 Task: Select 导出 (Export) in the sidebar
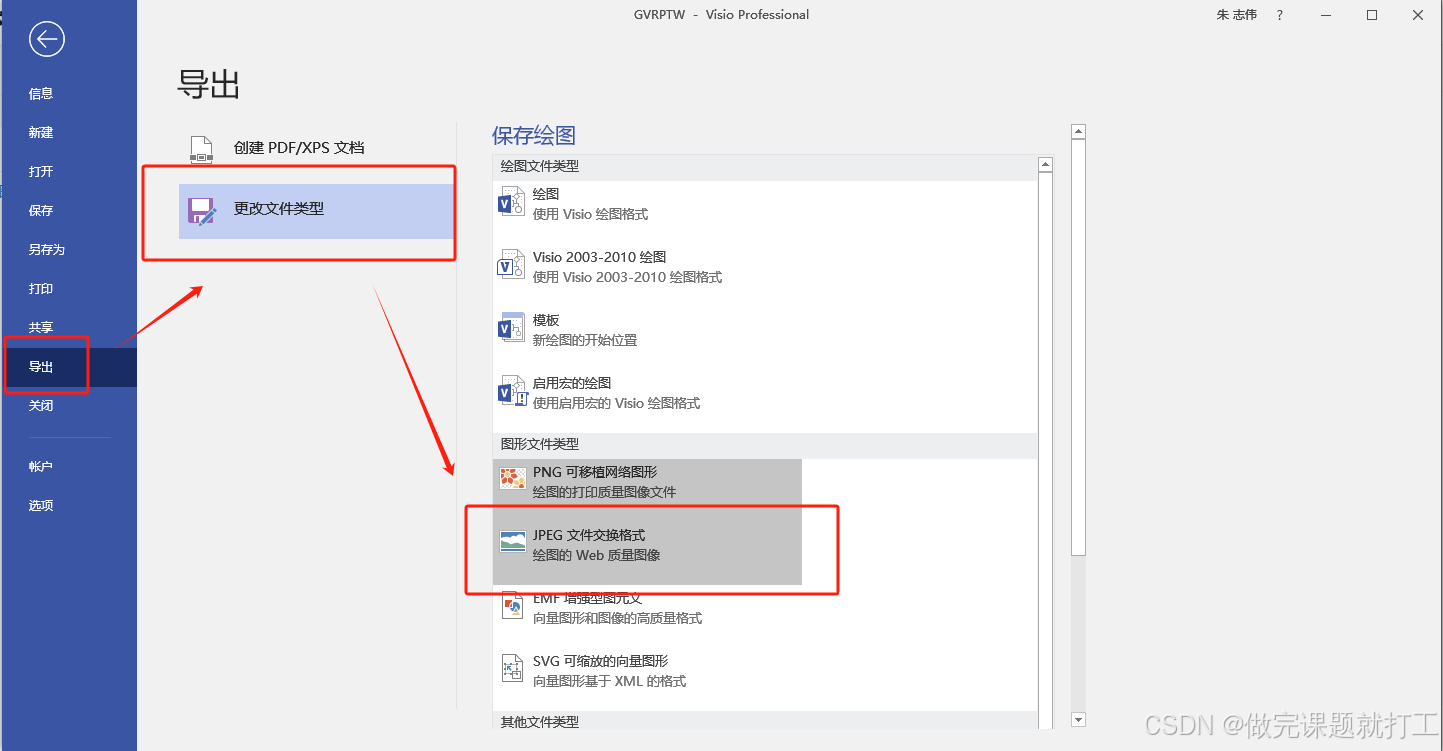68,367
